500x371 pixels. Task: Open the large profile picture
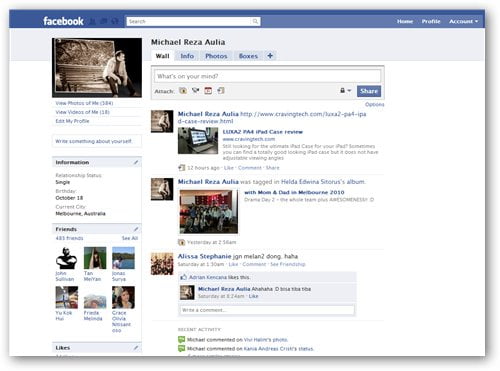(x=97, y=68)
